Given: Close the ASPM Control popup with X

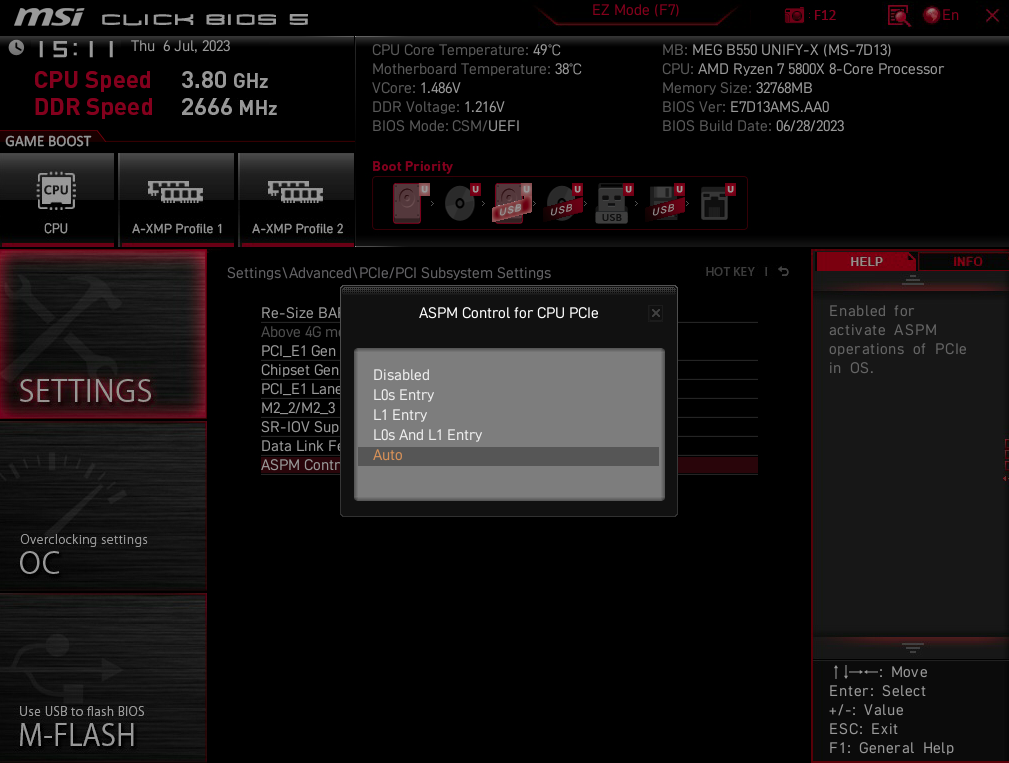Looking at the screenshot, I should point(656,313).
